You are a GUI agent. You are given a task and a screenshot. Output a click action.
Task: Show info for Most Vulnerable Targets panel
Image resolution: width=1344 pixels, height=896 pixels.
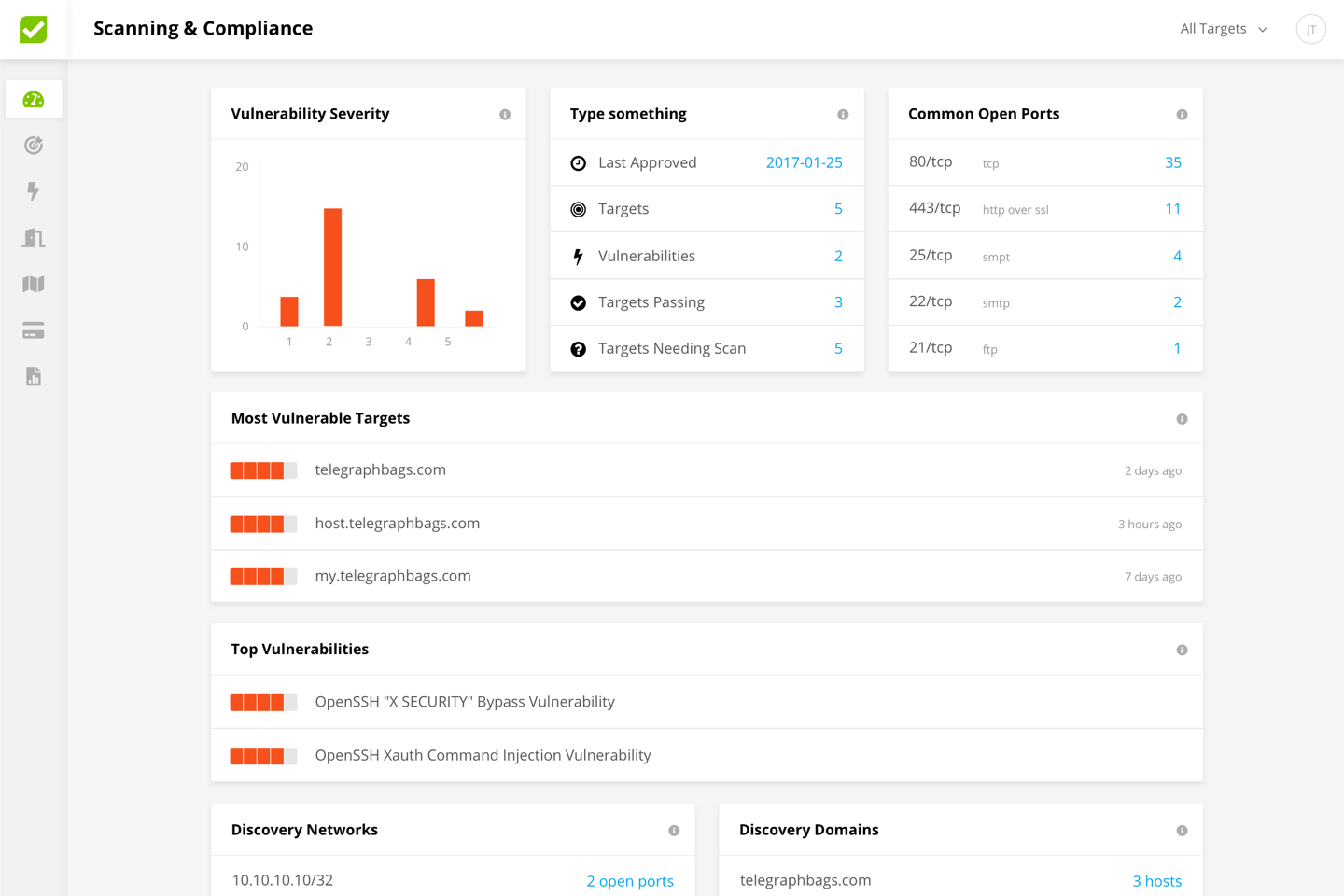1182,419
